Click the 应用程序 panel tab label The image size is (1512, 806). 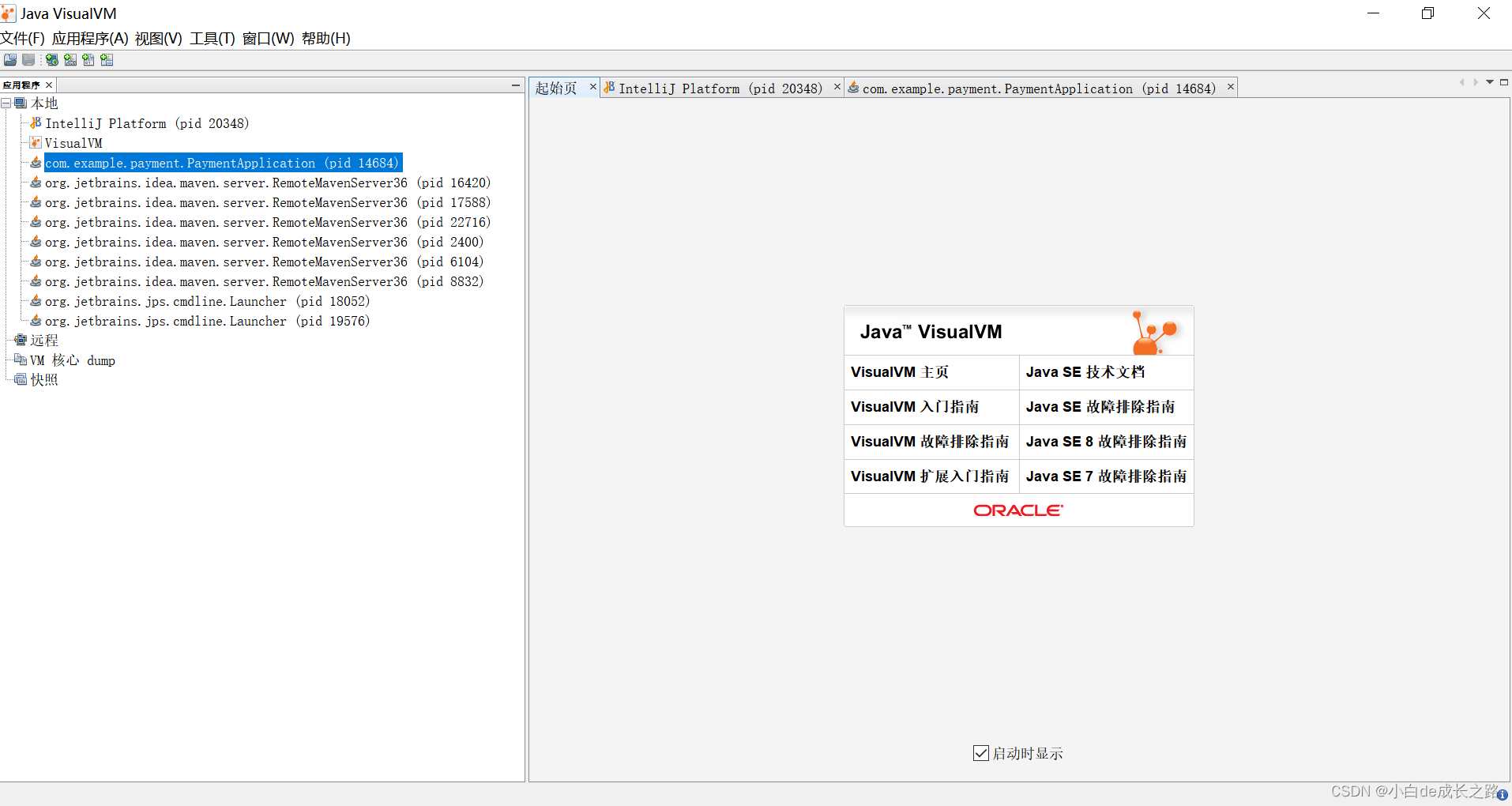point(21,85)
